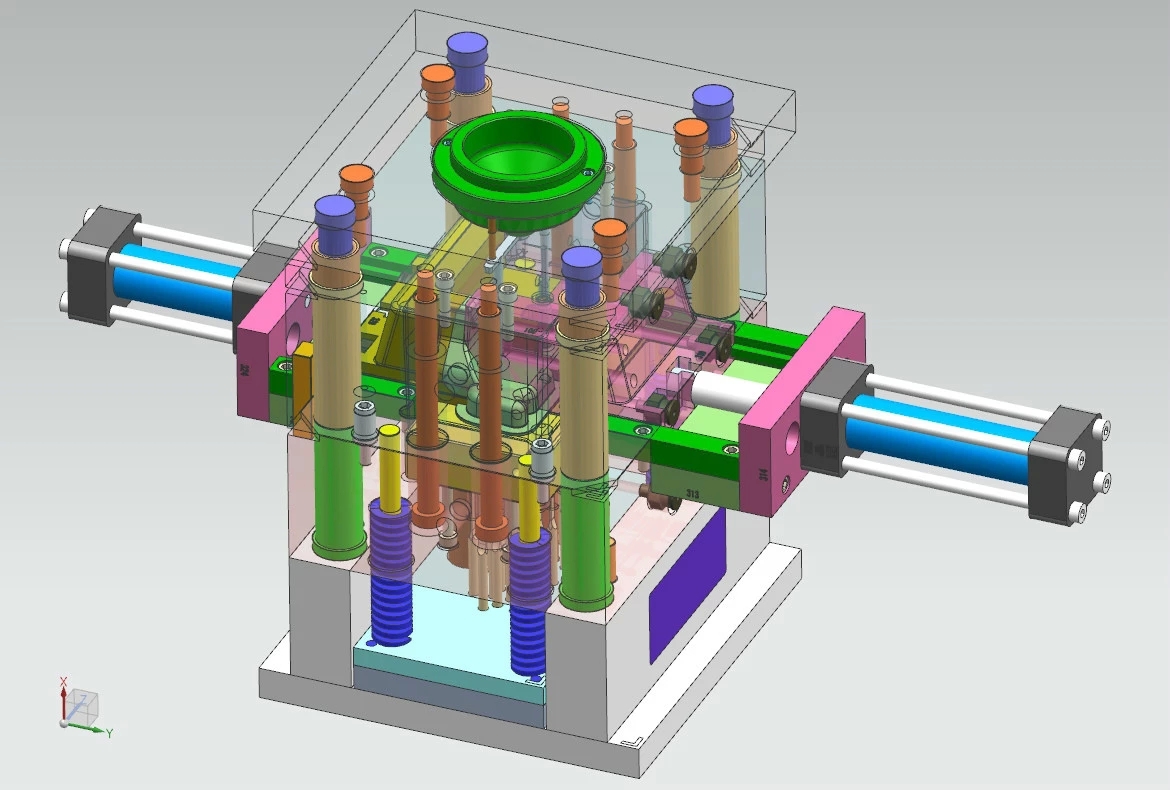
Task: Select the purple nameplate on the mold base
Action: point(688,585)
